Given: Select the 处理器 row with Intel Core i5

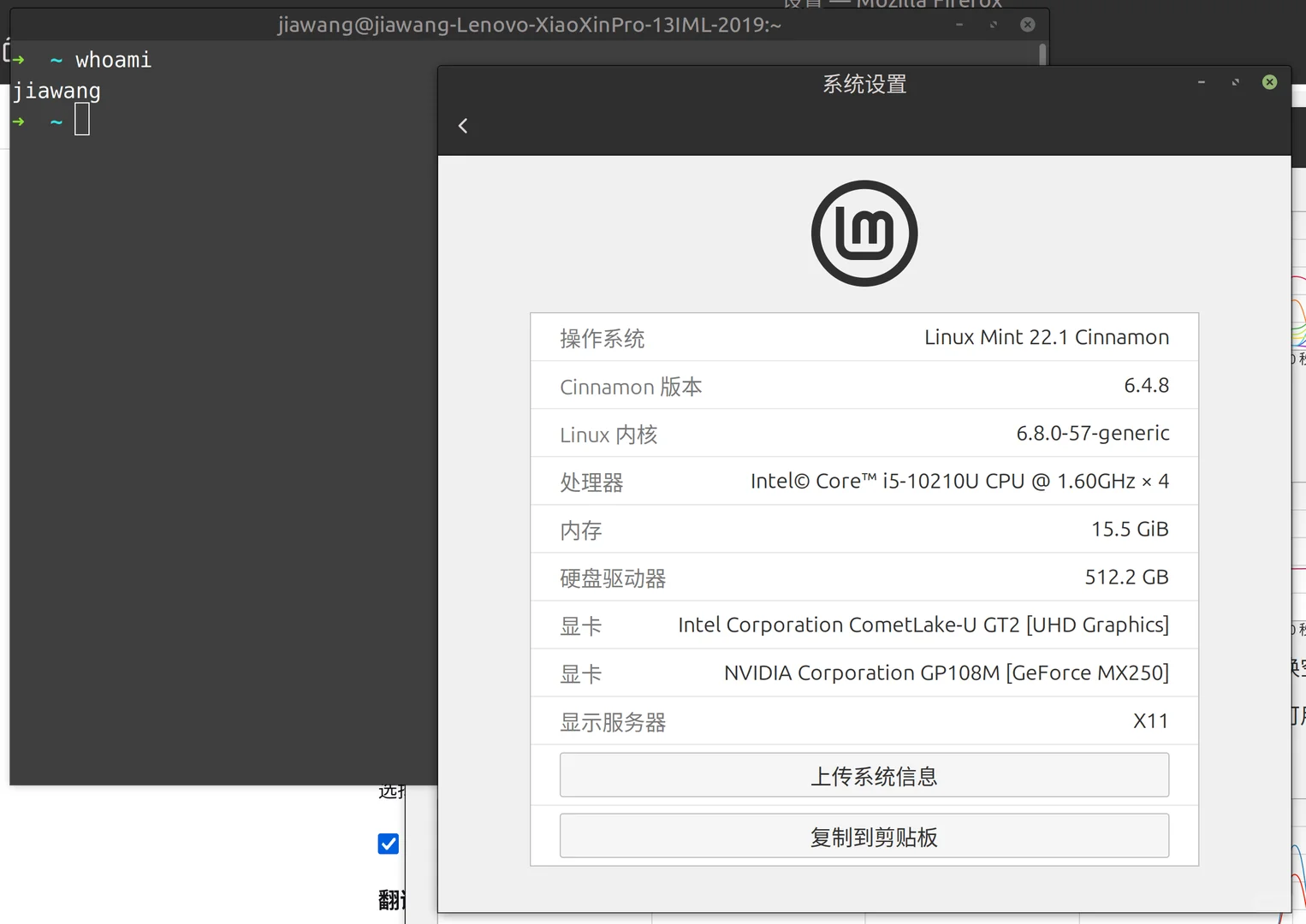Looking at the screenshot, I should pyautogui.click(x=864, y=481).
